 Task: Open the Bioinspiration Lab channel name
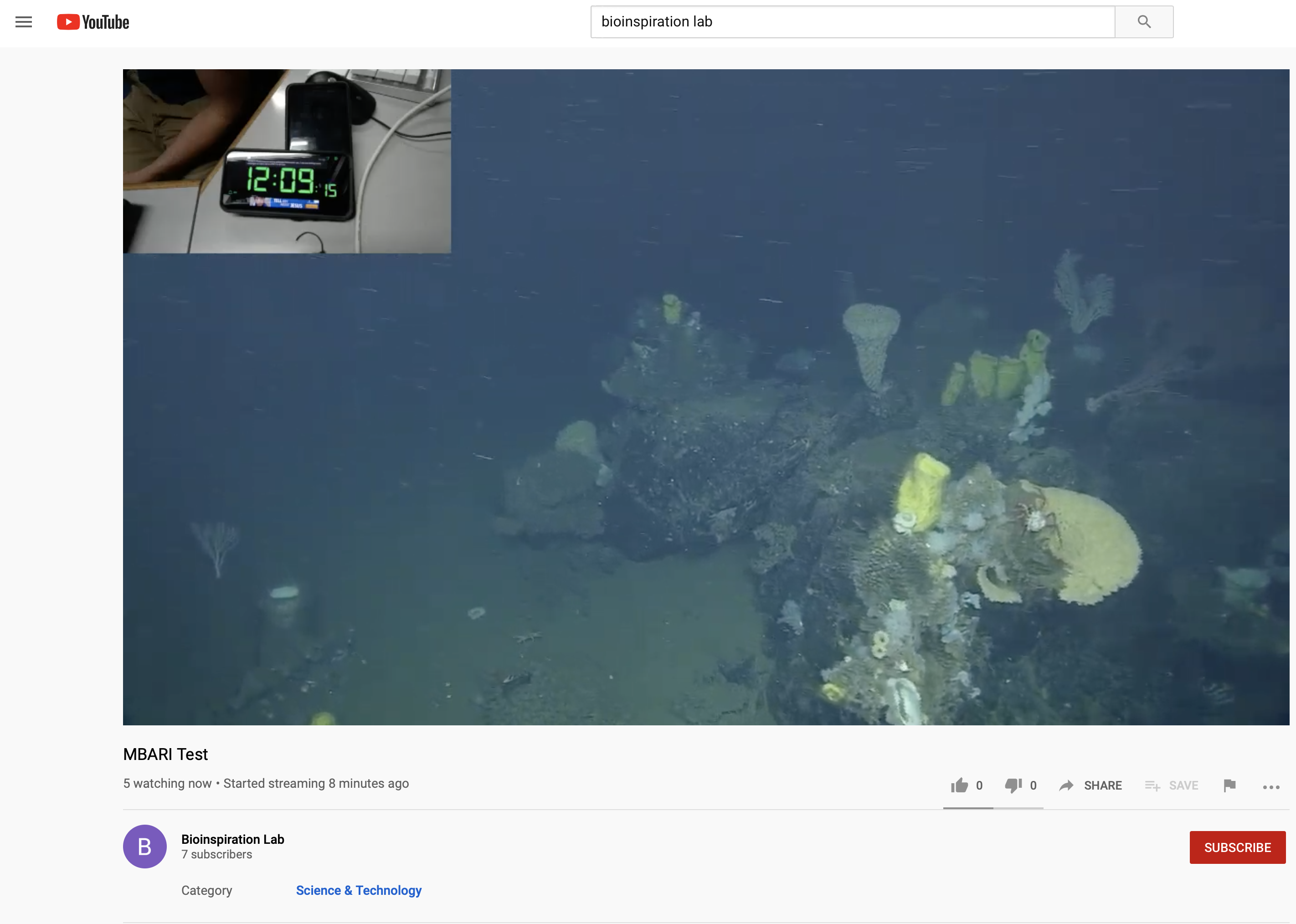click(233, 839)
